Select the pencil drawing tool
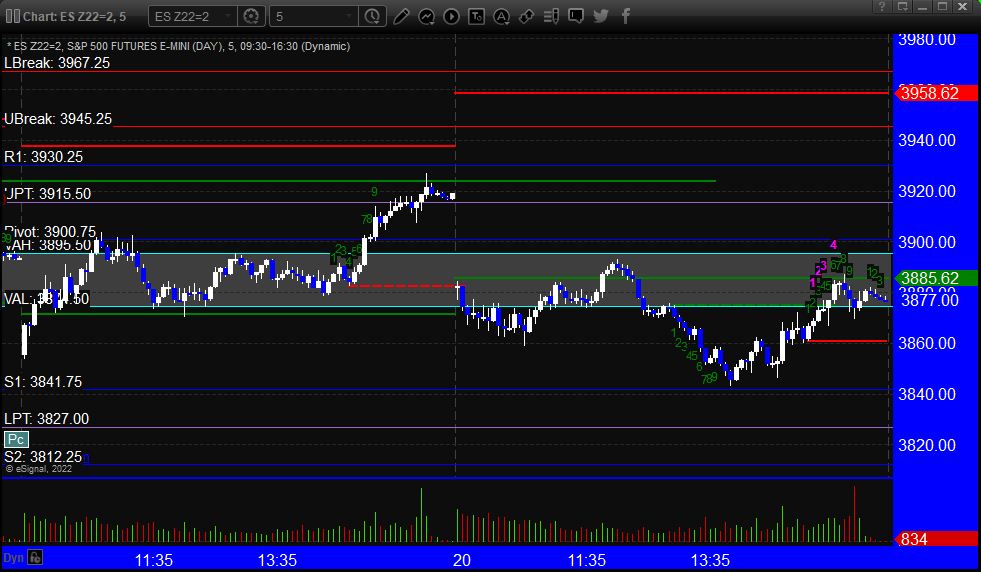This screenshot has width=981, height=572. pyautogui.click(x=402, y=16)
